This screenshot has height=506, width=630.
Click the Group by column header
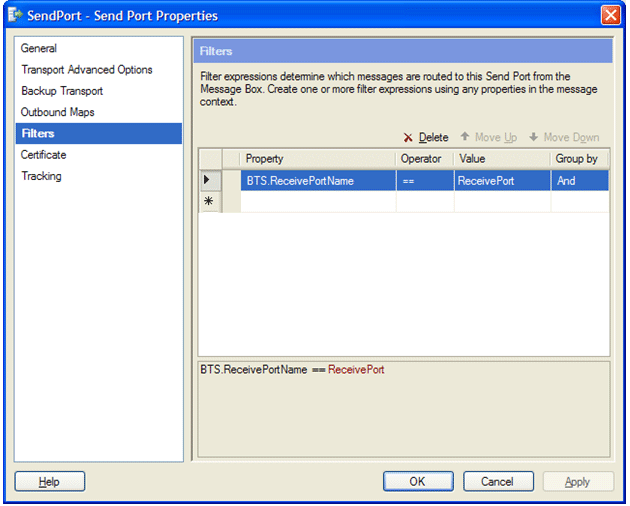579,159
